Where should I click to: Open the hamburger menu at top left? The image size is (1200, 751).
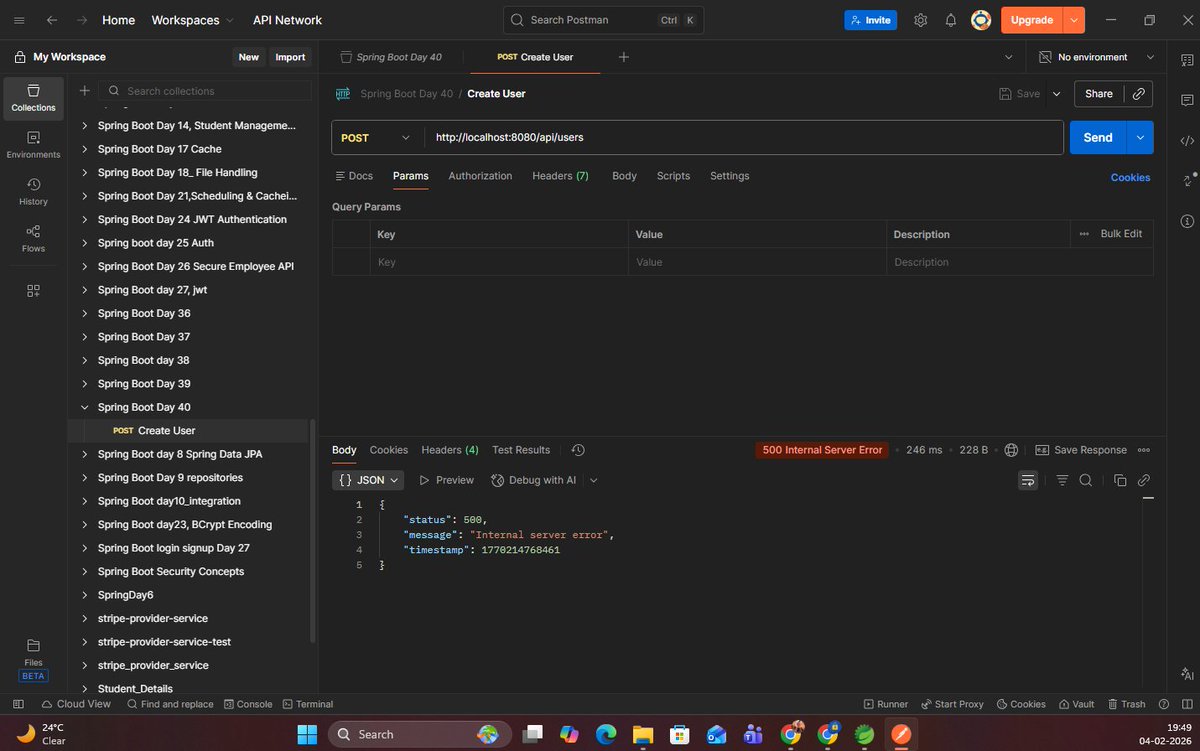[x=19, y=20]
